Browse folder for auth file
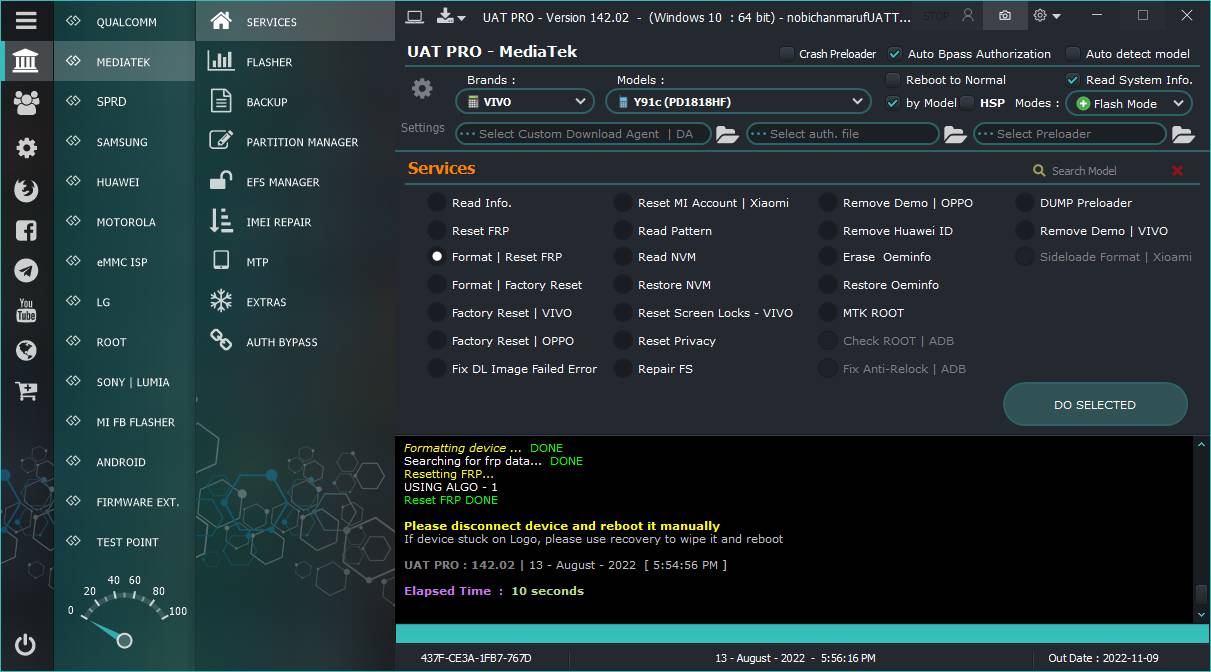Image resolution: width=1211 pixels, height=672 pixels. point(955,134)
